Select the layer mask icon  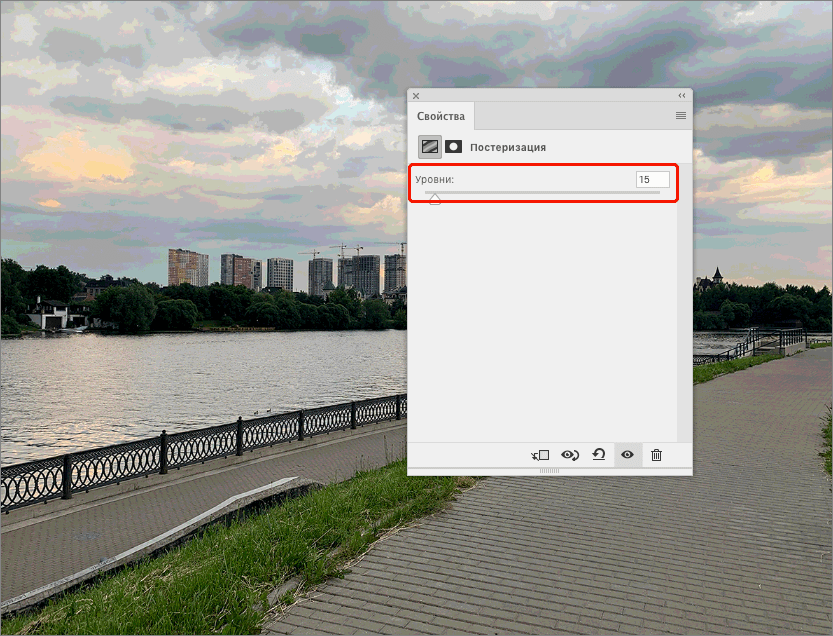click(x=453, y=146)
